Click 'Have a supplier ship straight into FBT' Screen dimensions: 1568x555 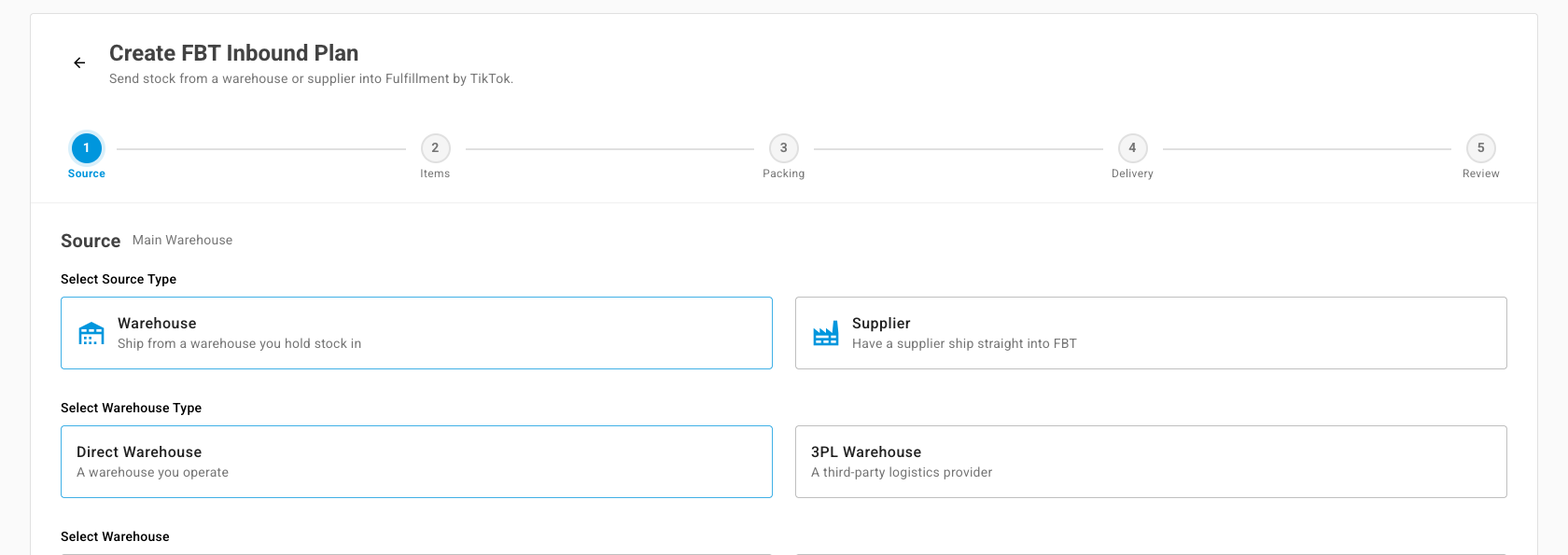(964, 343)
